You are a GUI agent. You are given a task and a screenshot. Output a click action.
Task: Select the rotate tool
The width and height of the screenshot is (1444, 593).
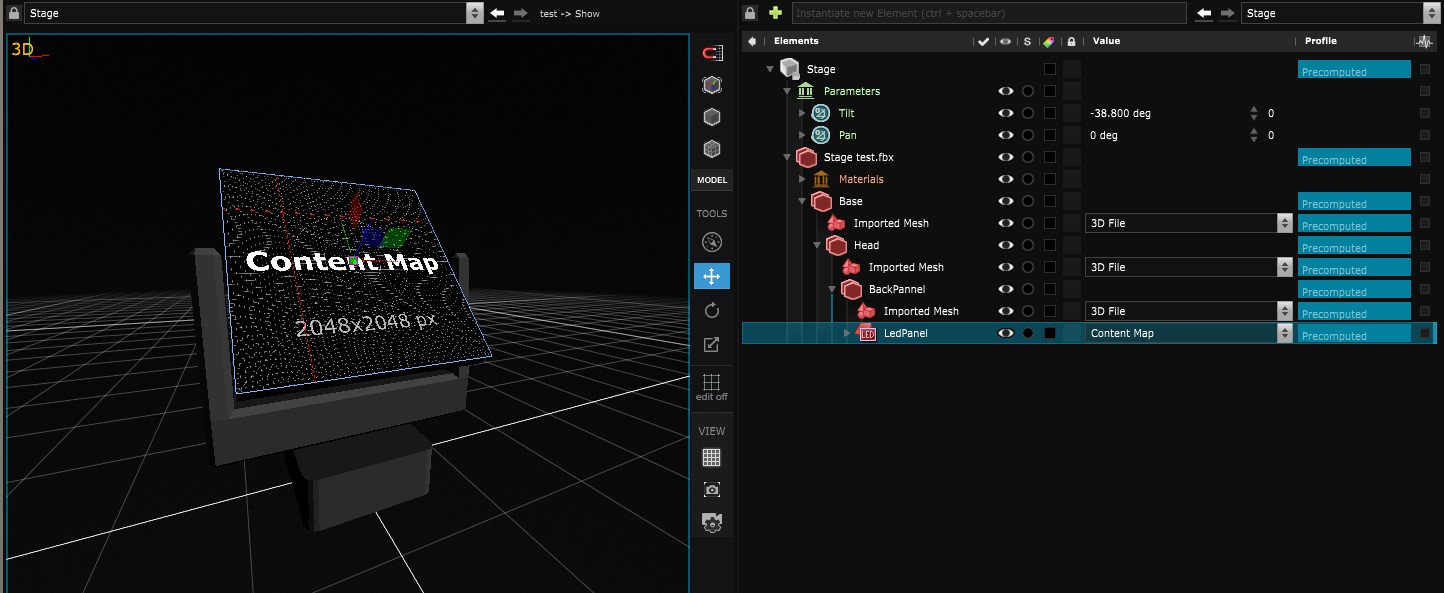click(712, 311)
